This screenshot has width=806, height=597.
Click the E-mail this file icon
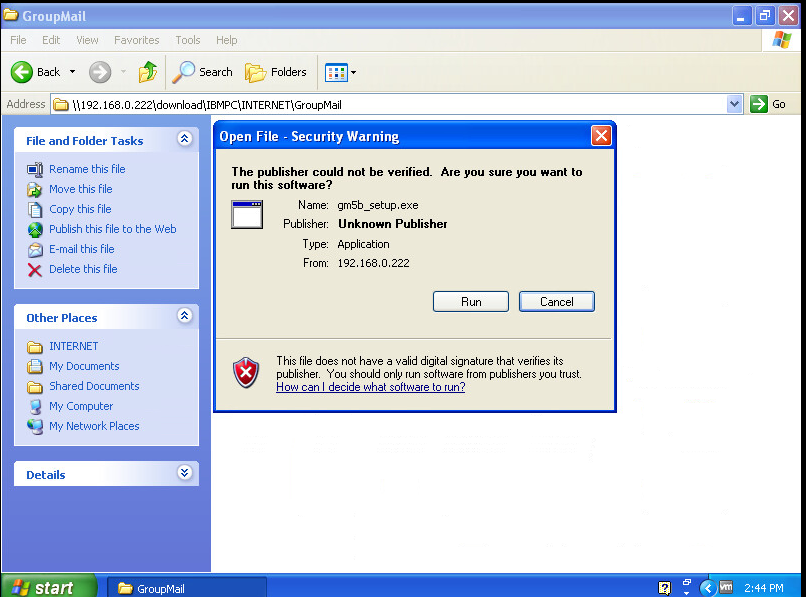pos(35,249)
